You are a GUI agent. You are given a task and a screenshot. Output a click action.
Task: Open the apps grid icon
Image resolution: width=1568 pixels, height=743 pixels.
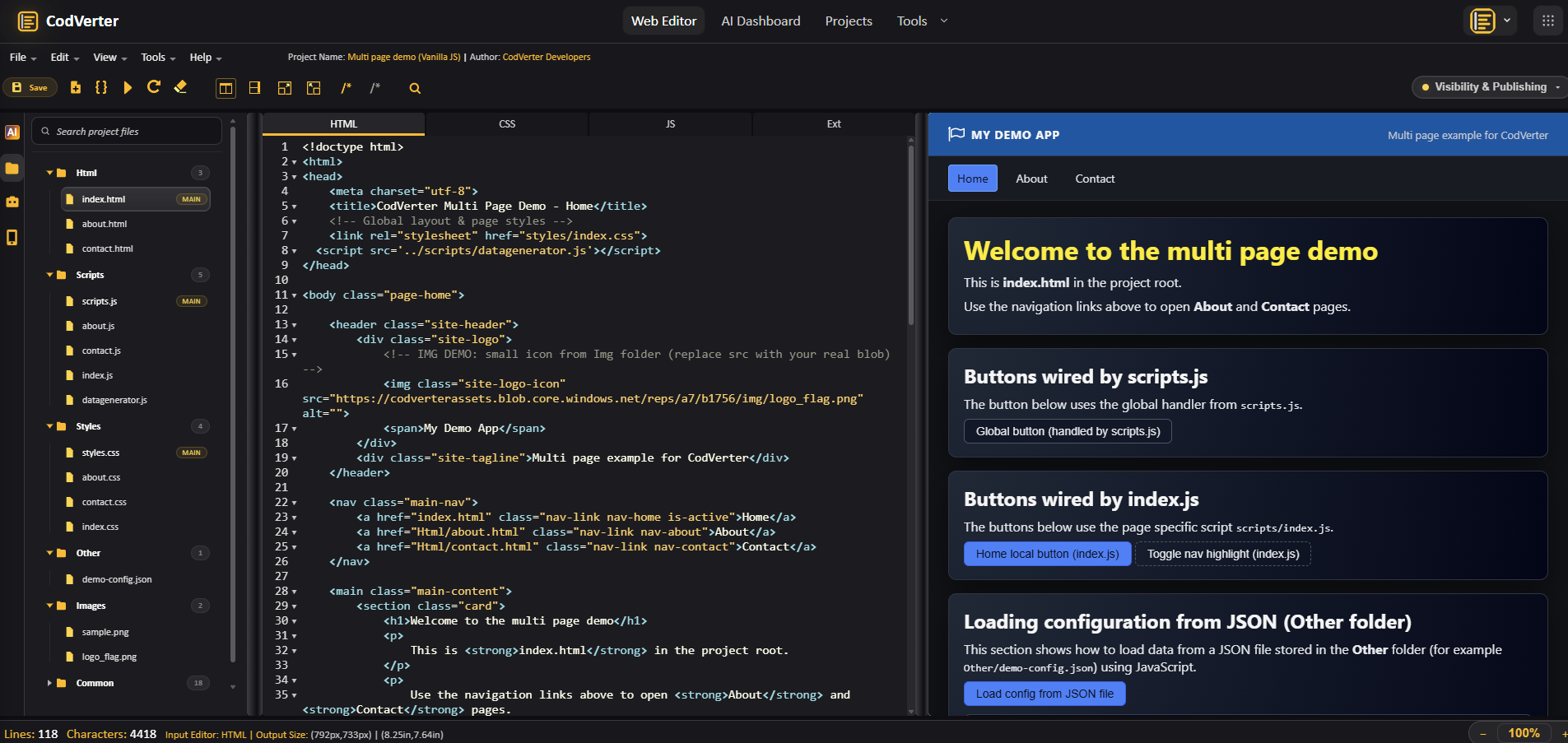[1548, 21]
